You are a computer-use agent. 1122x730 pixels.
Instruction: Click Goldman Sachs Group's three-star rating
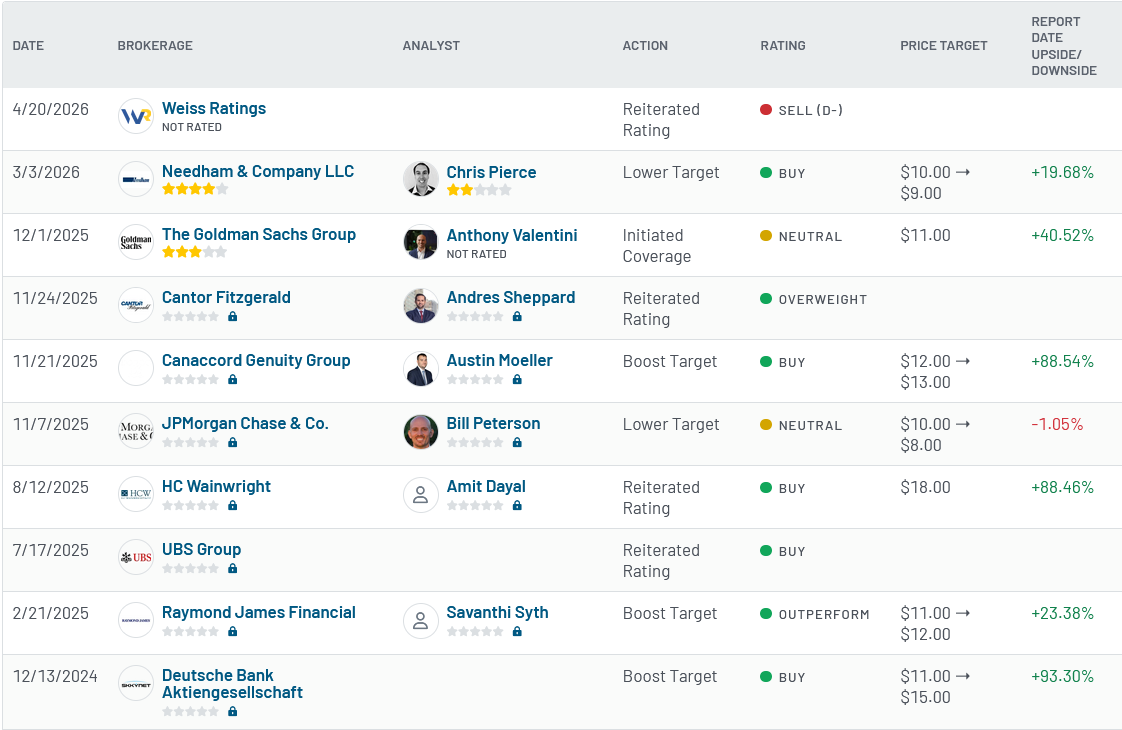pyautogui.click(x=195, y=252)
